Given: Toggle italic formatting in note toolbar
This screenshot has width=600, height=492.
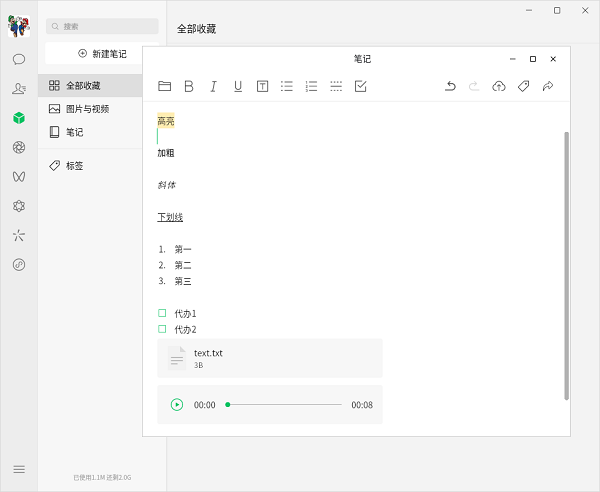Looking at the screenshot, I should click(x=214, y=86).
